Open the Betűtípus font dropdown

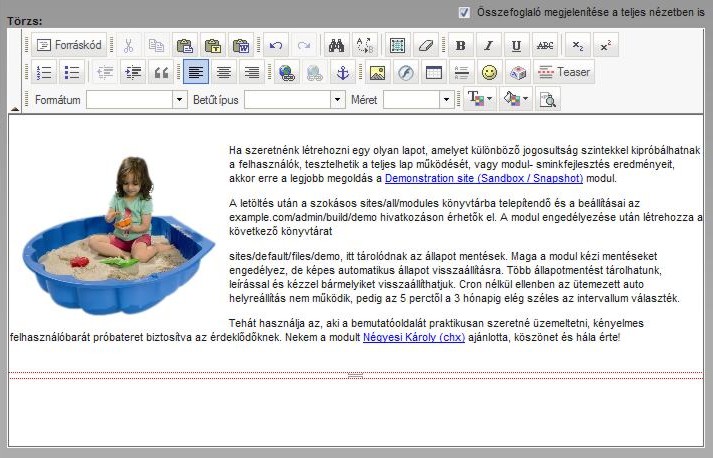337,99
